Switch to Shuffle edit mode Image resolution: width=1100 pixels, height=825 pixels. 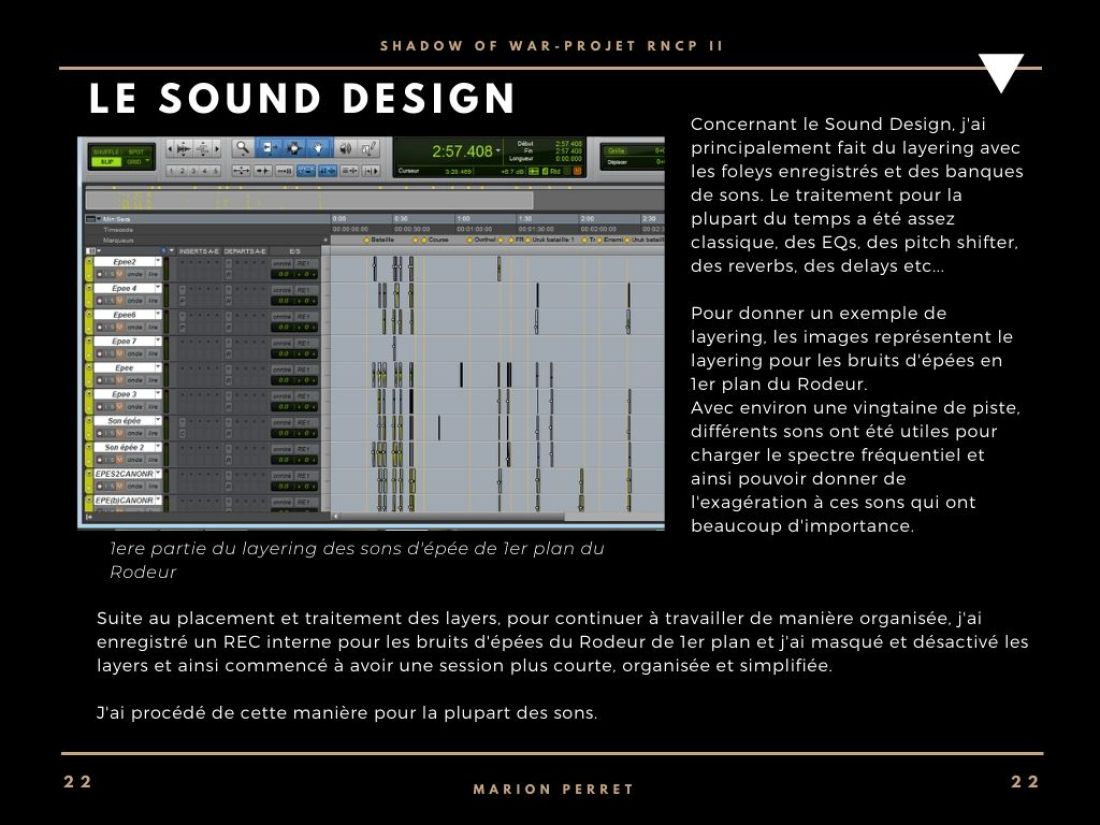tap(107, 151)
